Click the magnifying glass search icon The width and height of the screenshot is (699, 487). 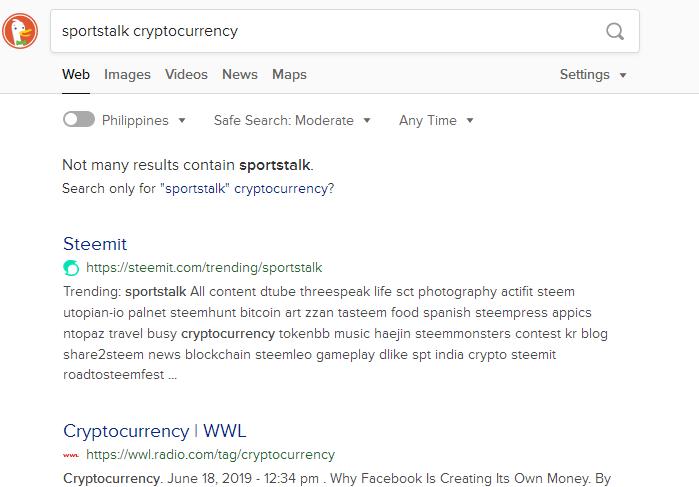[615, 32]
